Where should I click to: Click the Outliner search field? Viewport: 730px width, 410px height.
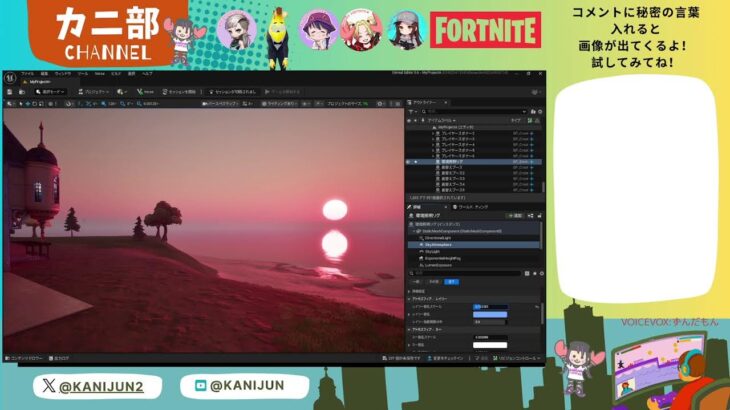(x=474, y=112)
